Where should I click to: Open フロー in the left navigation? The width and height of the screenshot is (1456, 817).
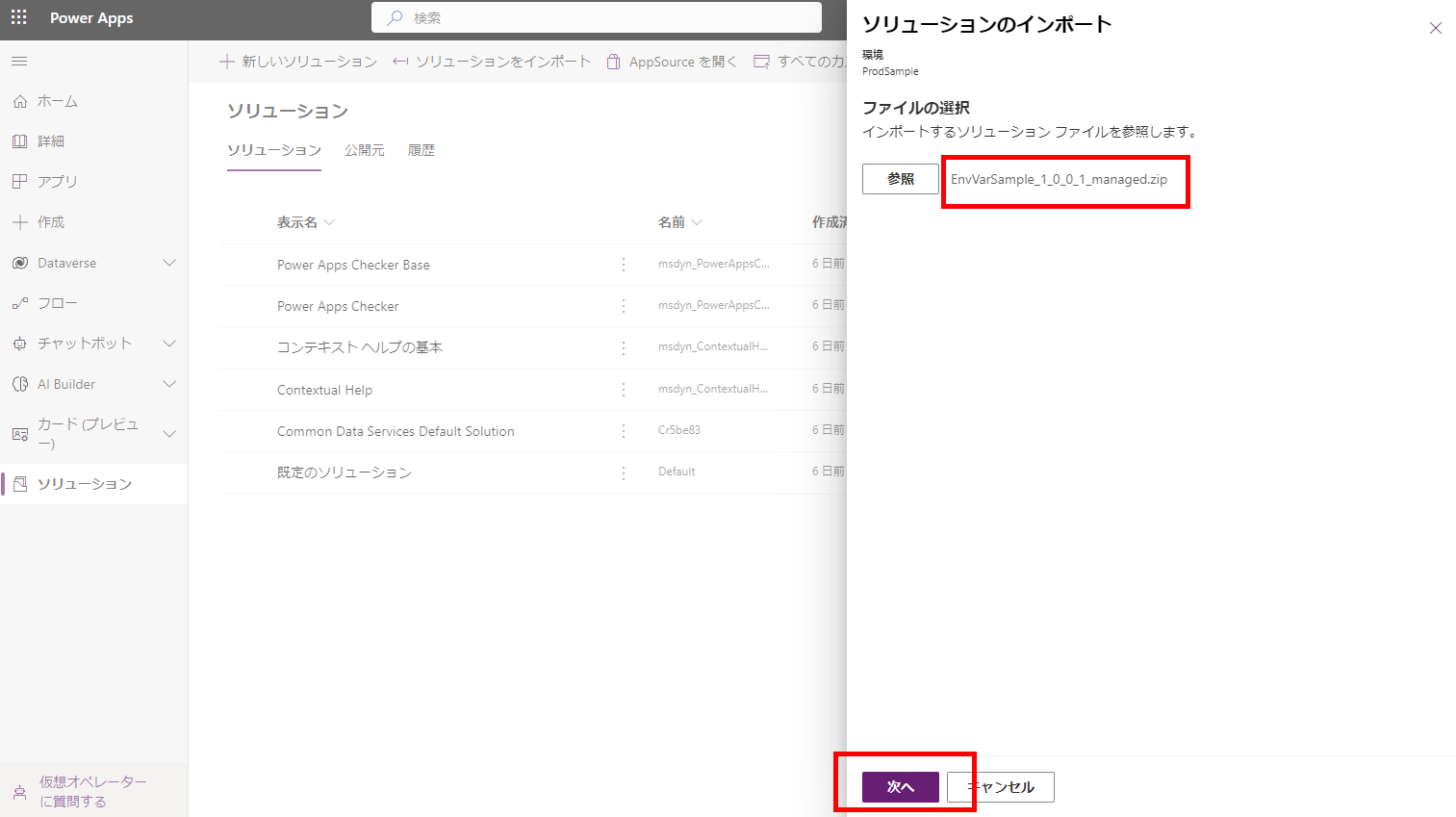(x=57, y=303)
